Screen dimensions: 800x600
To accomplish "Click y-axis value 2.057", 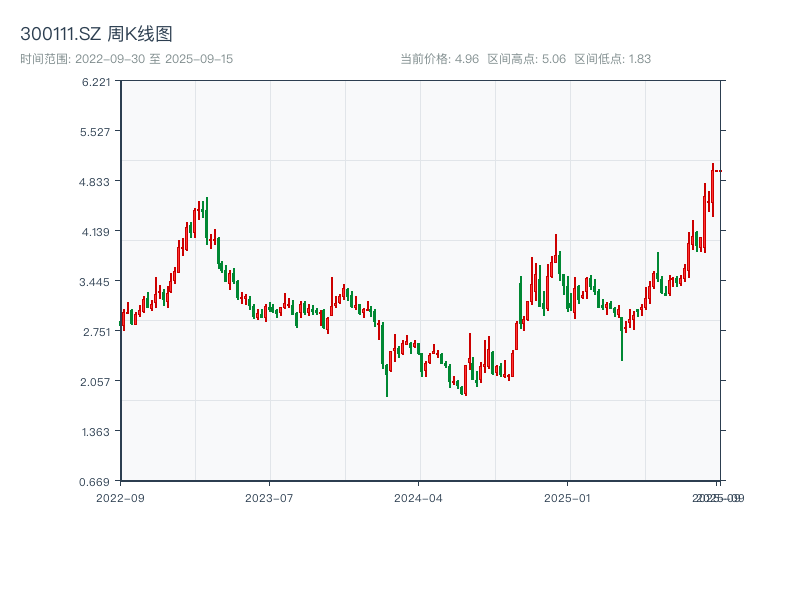I will tap(95, 382).
